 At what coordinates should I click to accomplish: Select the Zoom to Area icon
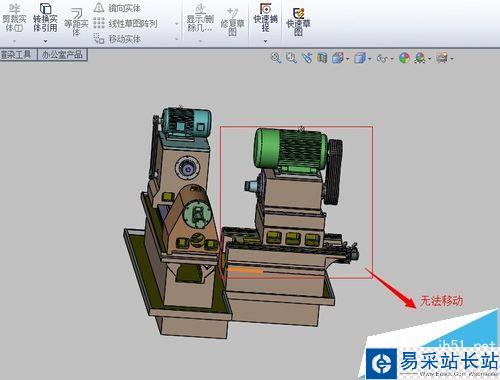click(x=291, y=58)
